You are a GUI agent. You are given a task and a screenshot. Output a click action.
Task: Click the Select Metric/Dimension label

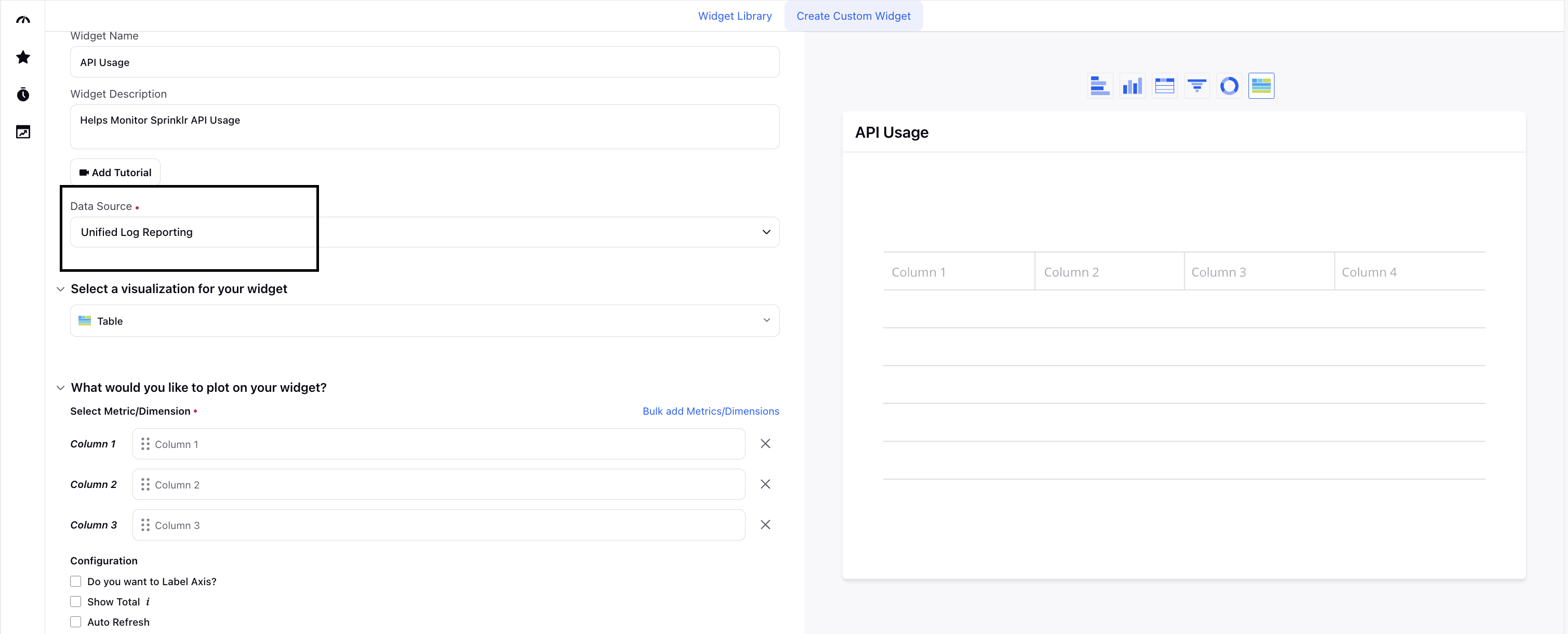pos(130,411)
